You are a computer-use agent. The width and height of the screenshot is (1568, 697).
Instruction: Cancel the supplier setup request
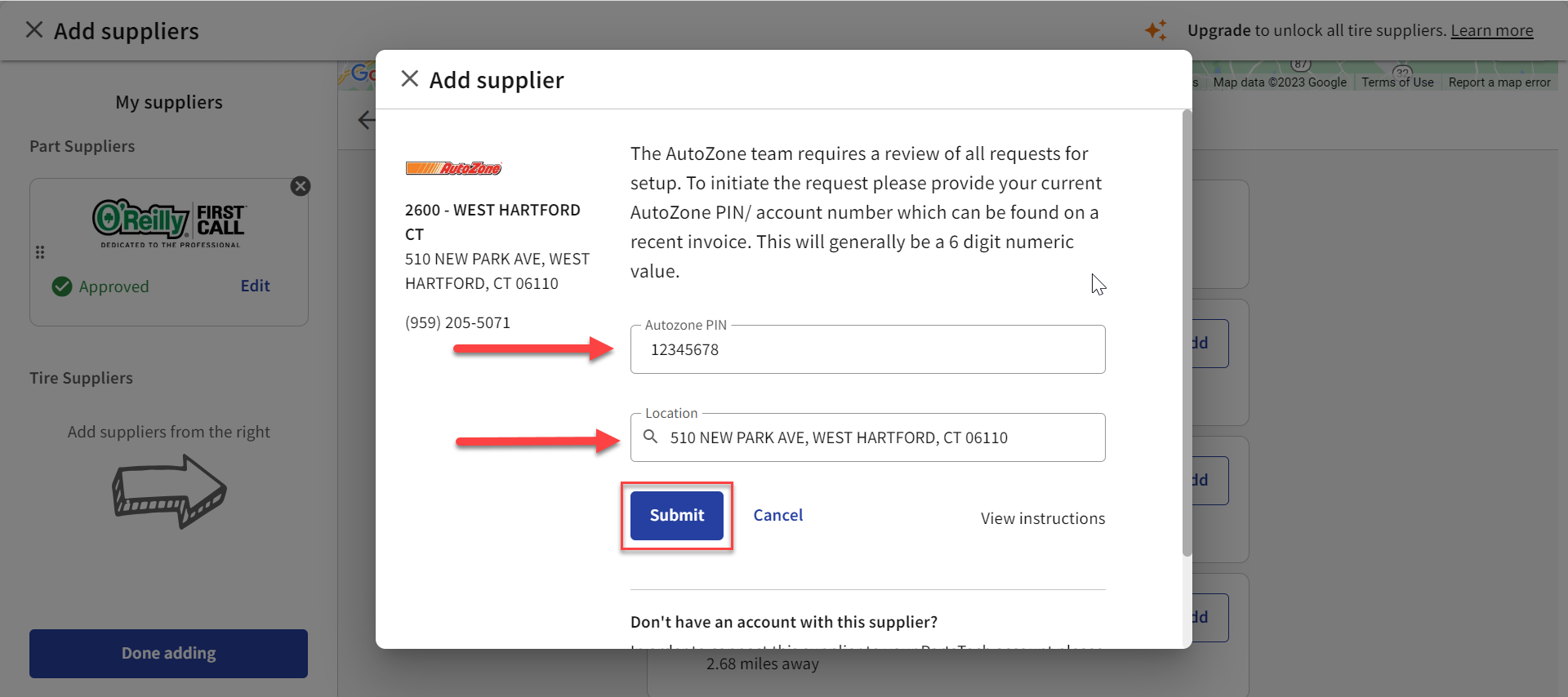pos(777,515)
